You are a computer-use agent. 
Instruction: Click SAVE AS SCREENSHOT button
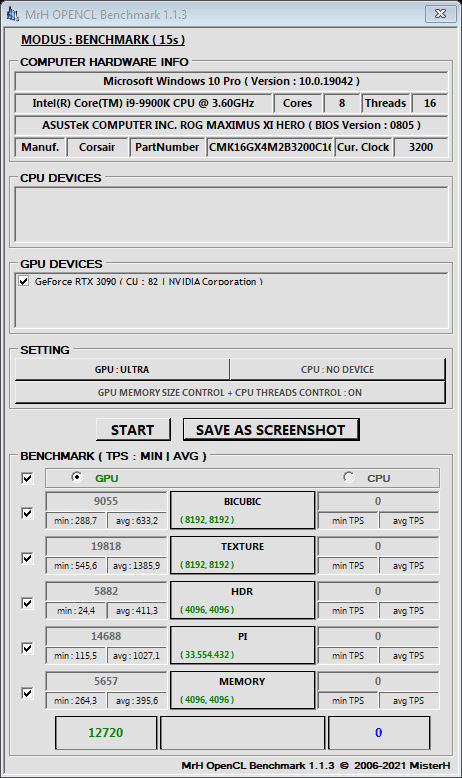coord(270,430)
